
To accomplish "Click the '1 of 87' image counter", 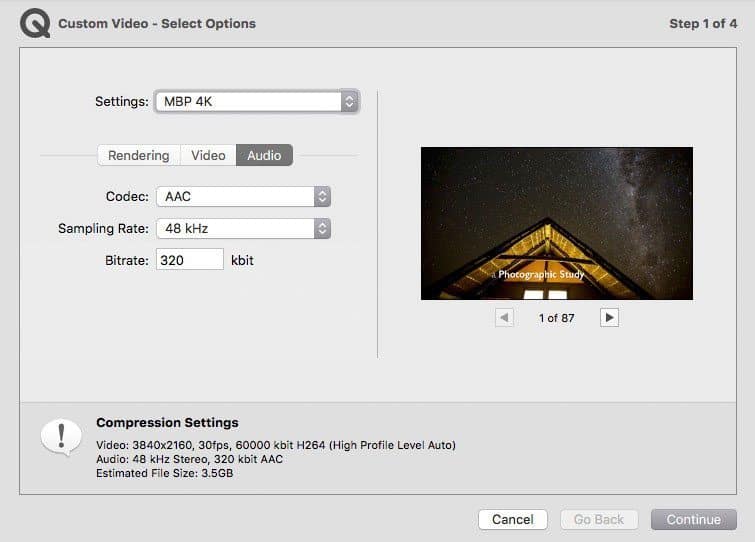I will (556, 318).
